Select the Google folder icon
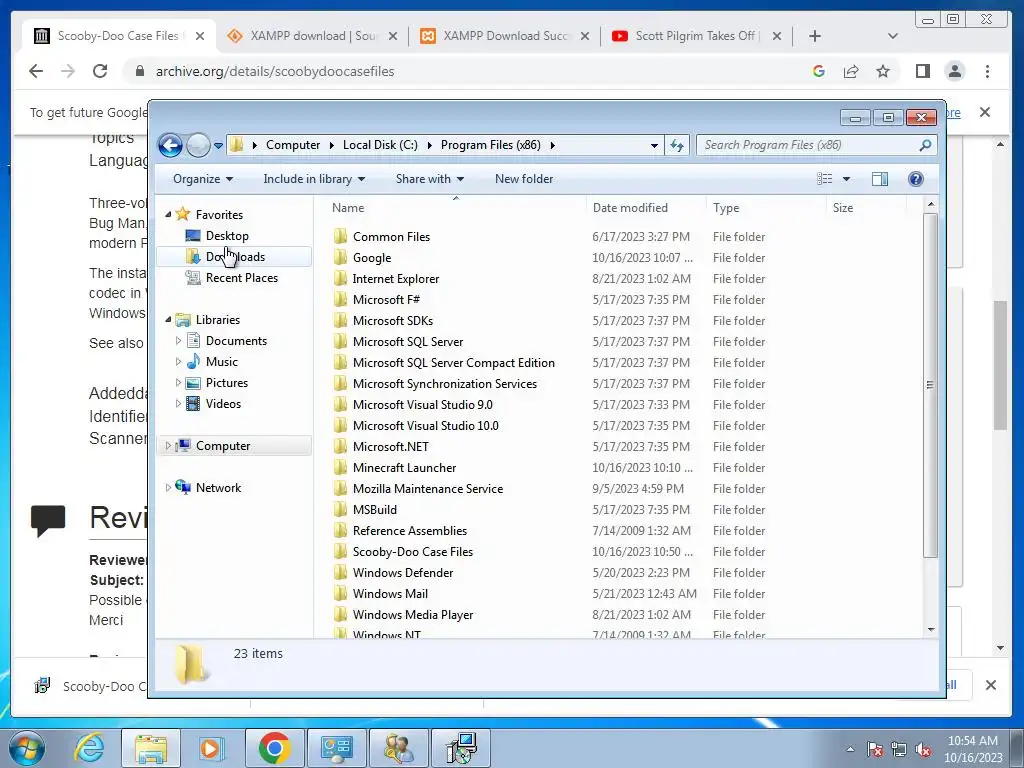 tap(340, 257)
